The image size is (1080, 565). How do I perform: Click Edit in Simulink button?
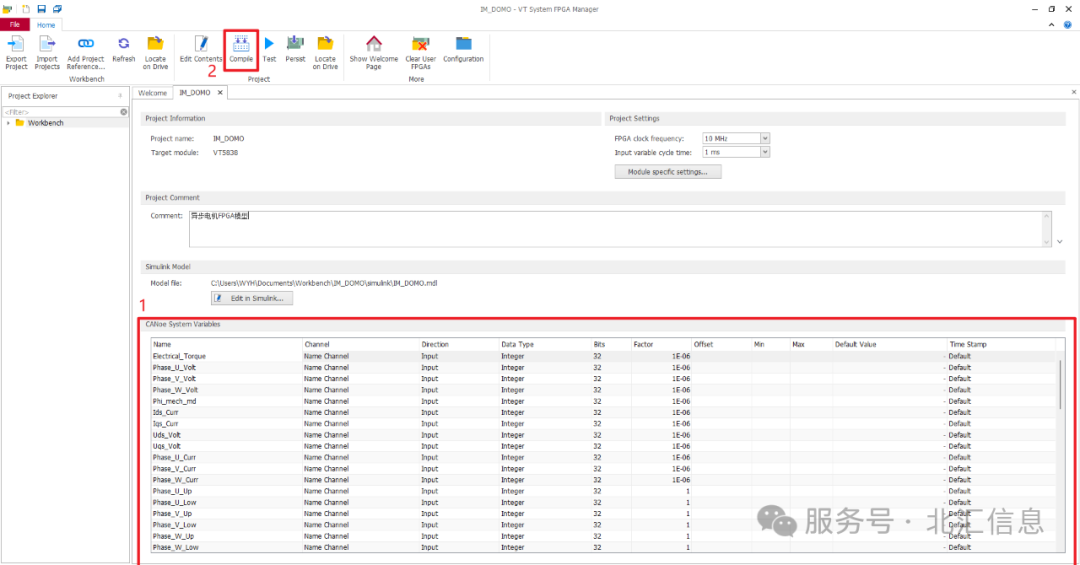click(x=251, y=298)
